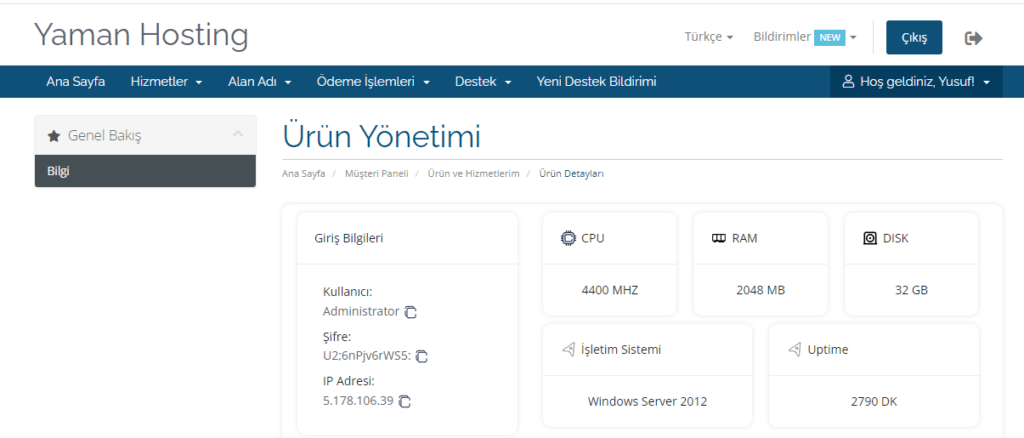Click the İşletim Sistemi paper-plane icon
The image size is (1024, 438).
click(x=568, y=349)
